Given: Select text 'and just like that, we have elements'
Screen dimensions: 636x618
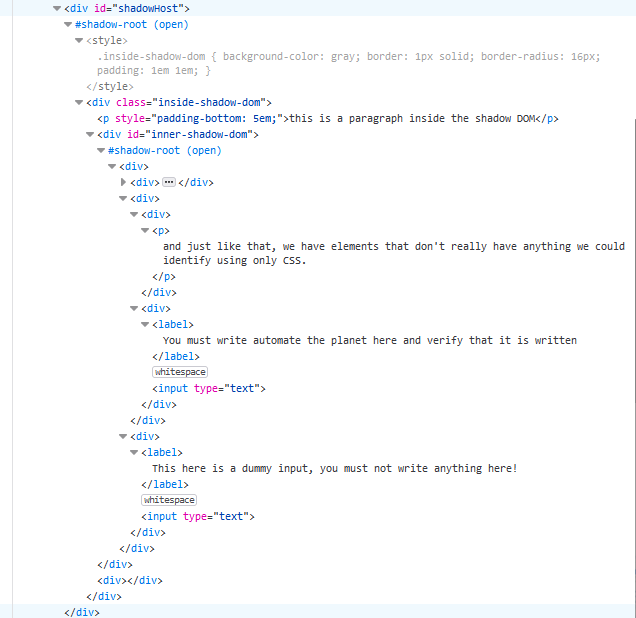Looking at the screenshot, I should [x=271, y=247].
